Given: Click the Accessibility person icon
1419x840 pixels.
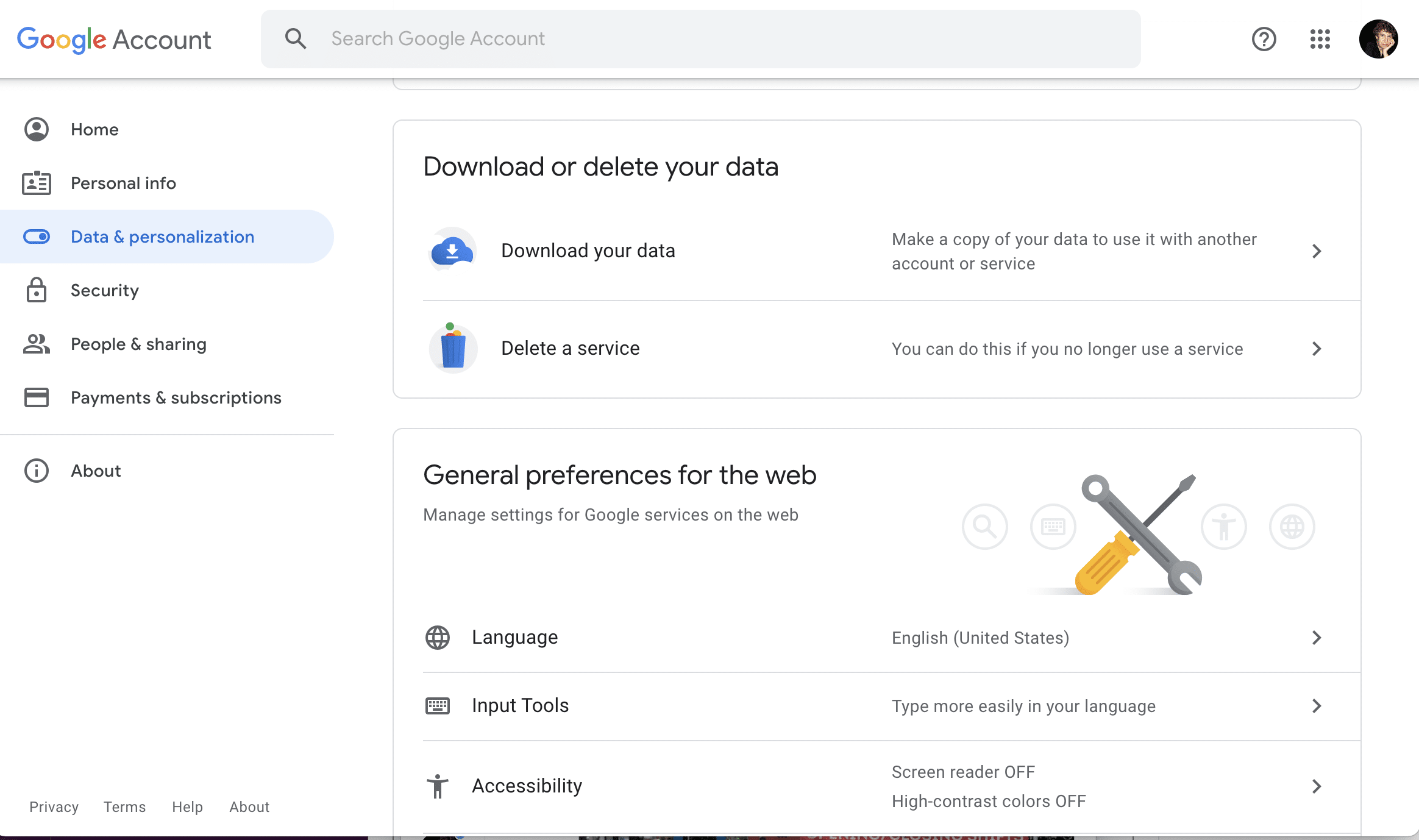Looking at the screenshot, I should [x=437, y=786].
